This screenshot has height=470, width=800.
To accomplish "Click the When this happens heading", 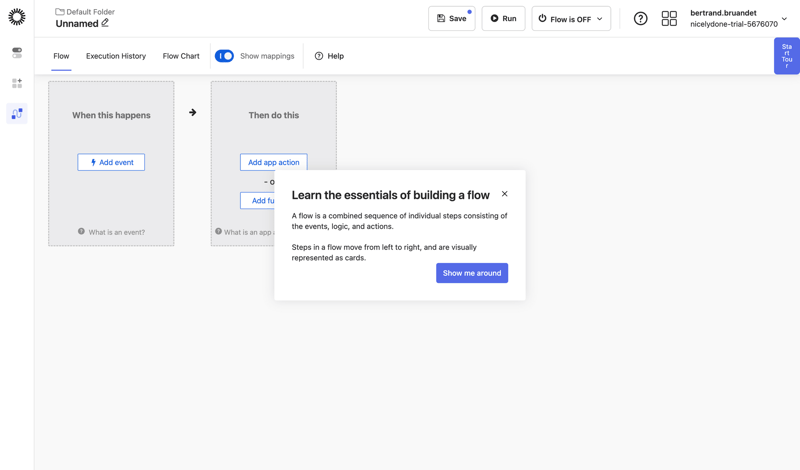I will click(111, 115).
